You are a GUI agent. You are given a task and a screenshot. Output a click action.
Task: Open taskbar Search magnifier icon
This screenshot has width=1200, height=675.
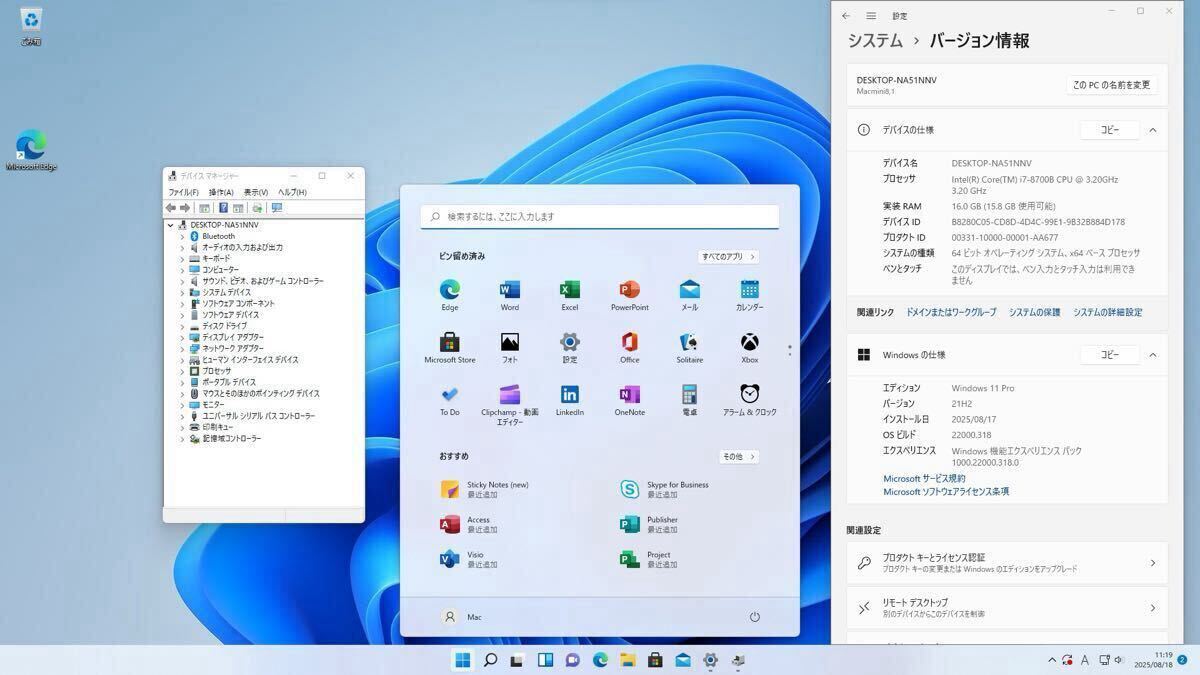tap(490, 660)
